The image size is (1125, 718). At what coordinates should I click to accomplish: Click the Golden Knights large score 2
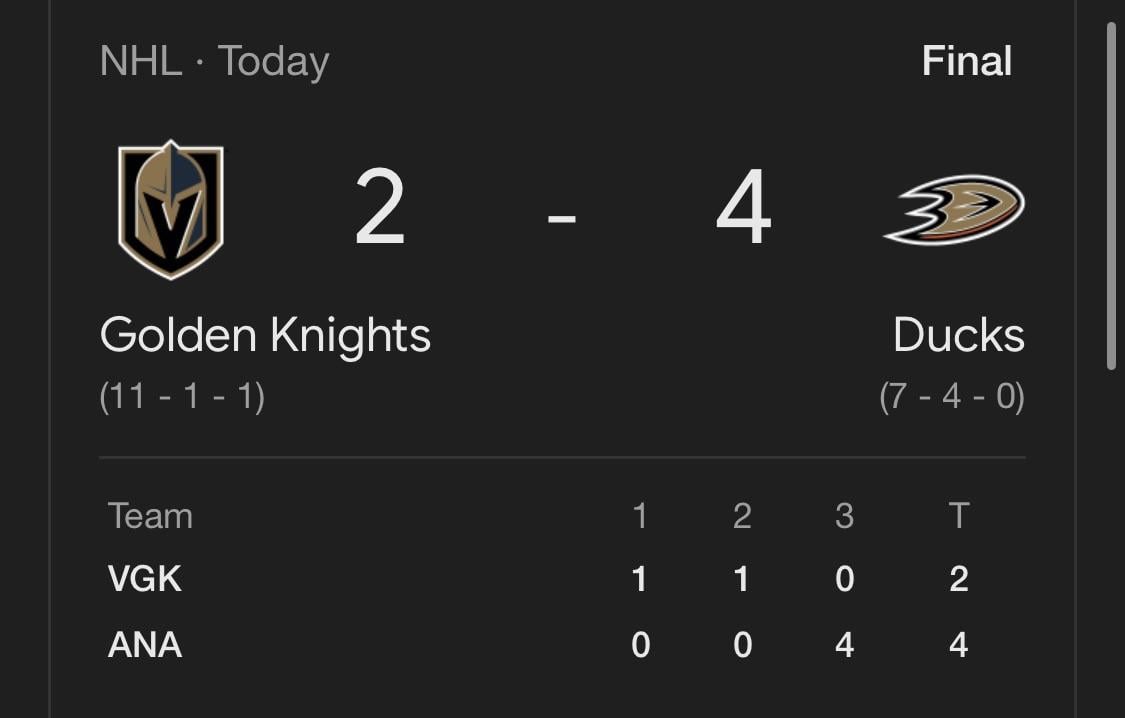click(380, 209)
